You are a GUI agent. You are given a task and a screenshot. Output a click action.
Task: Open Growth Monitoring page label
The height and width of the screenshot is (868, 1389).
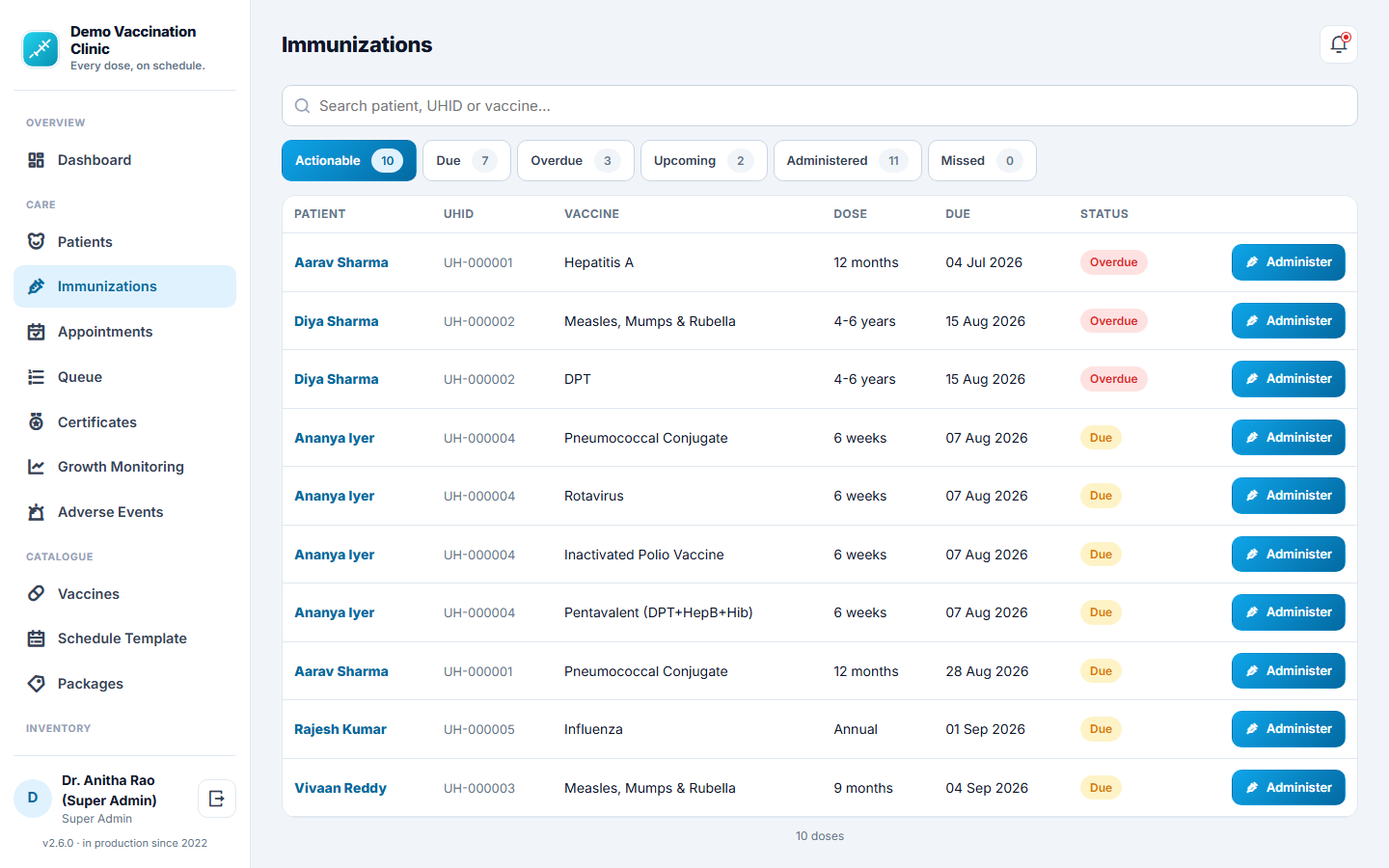tap(121, 467)
